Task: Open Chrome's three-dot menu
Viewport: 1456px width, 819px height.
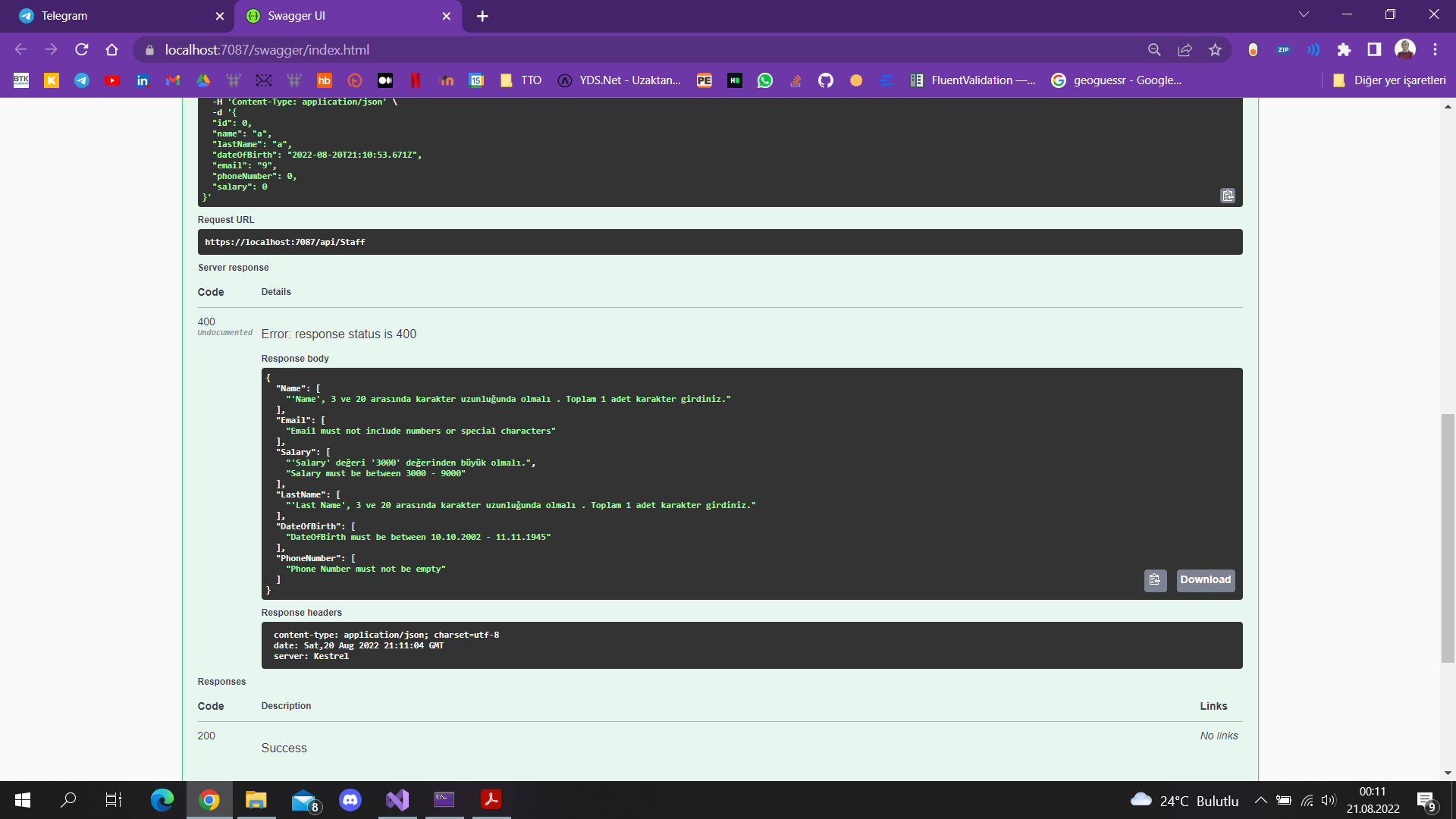Action: pyautogui.click(x=1435, y=49)
